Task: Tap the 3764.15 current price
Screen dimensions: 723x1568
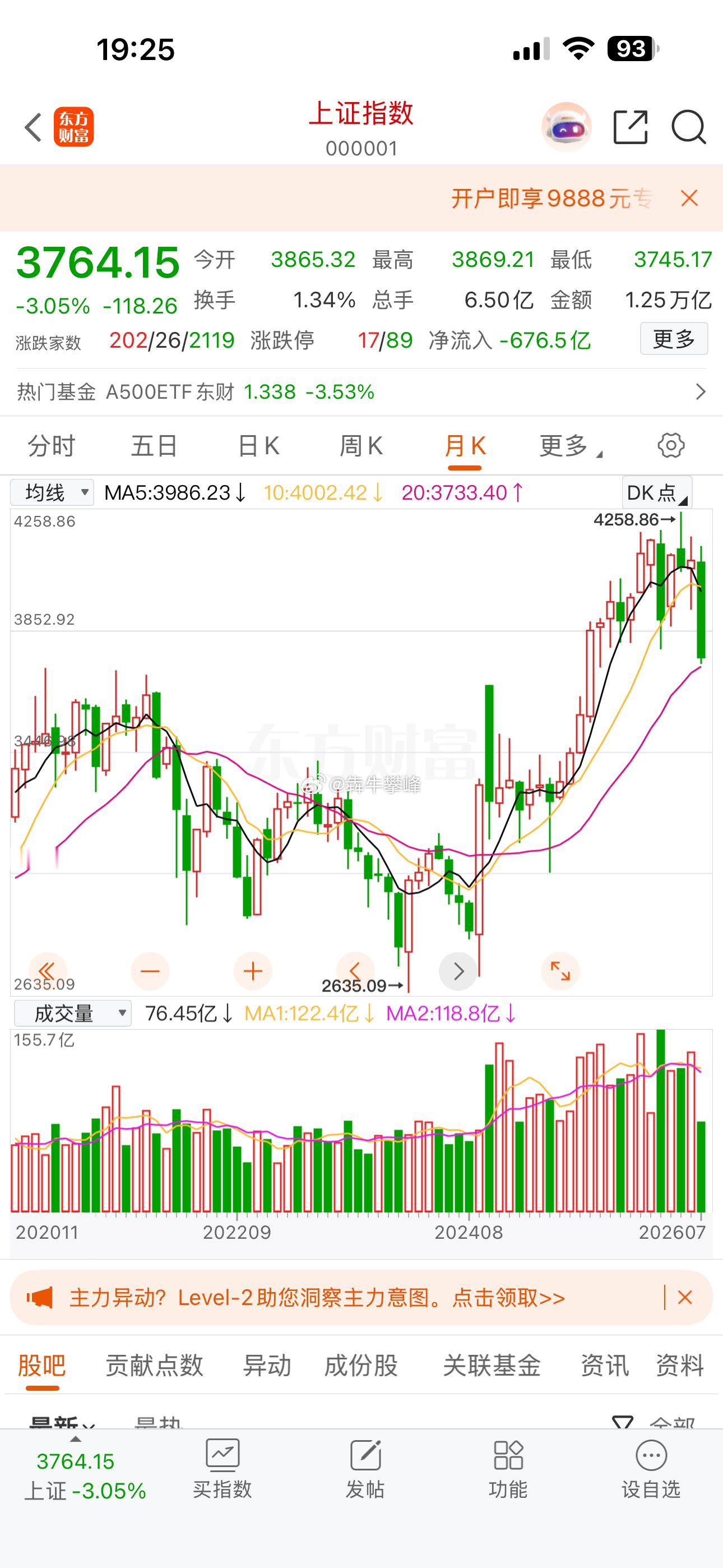Action: [98, 262]
